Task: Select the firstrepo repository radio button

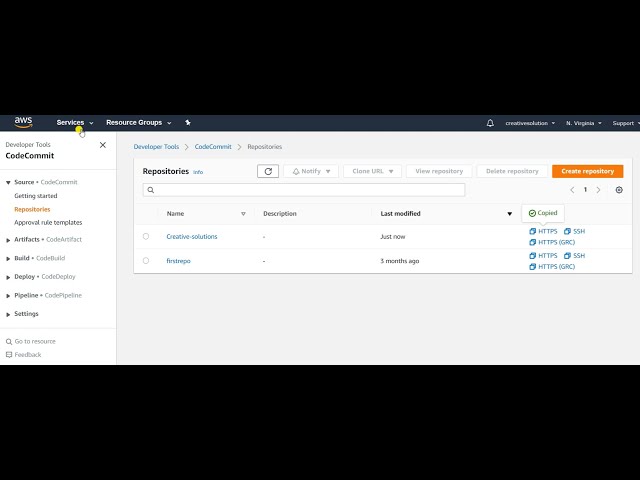Action: (x=146, y=261)
